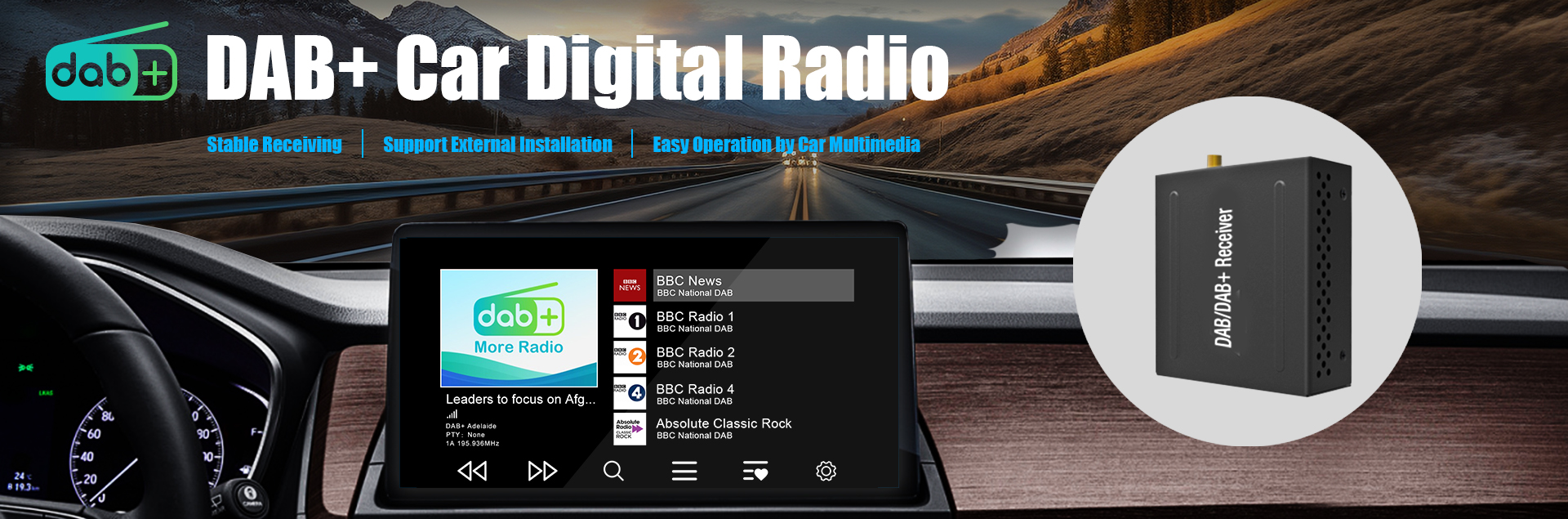Click 'Support External Installation' feature text
Screen dimensions: 1568x519
(497, 145)
